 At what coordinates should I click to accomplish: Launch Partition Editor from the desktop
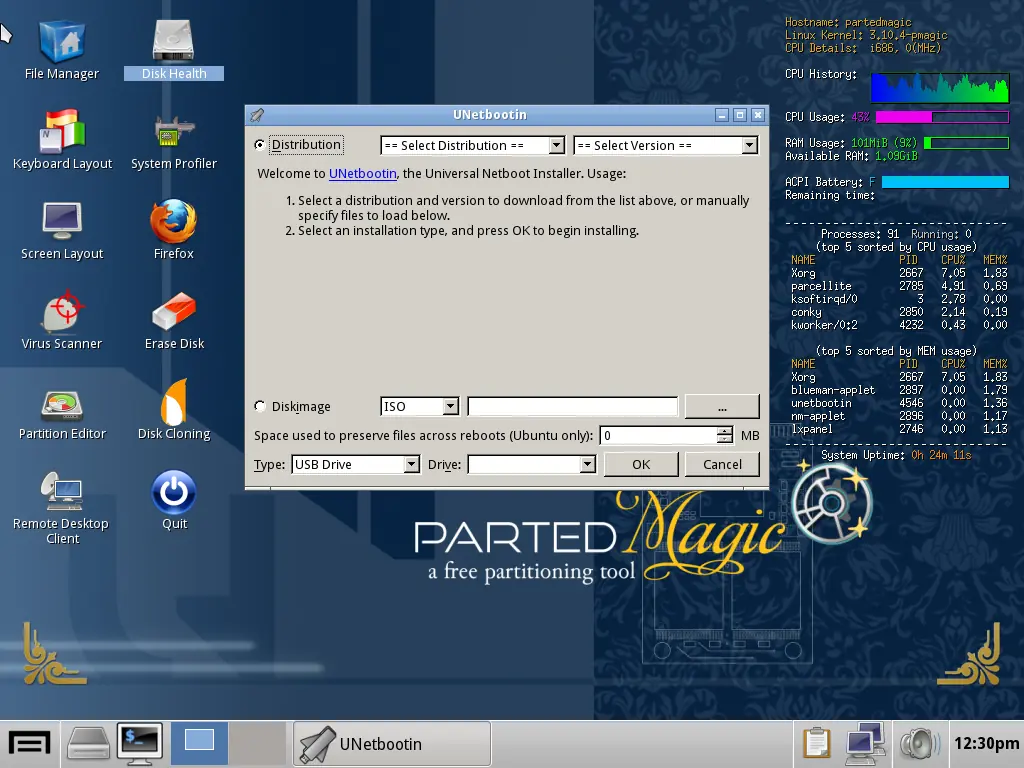point(62,414)
